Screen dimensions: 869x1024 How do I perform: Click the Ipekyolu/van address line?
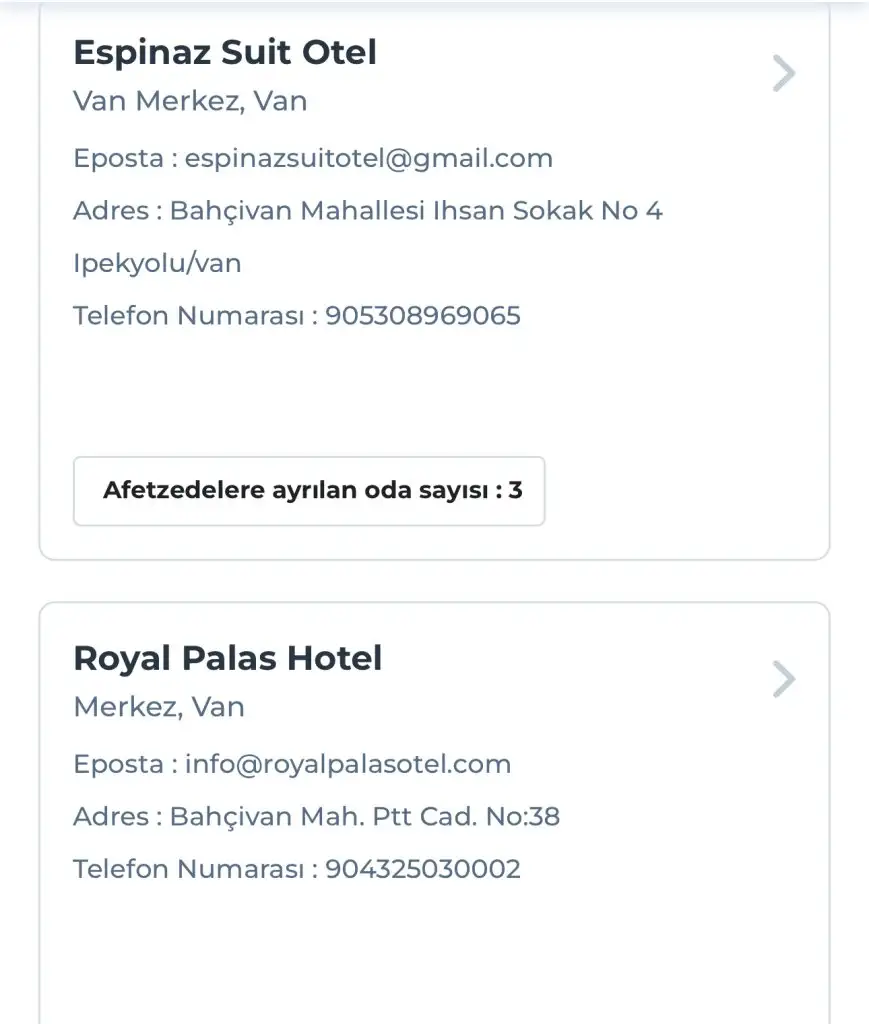point(157,264)
